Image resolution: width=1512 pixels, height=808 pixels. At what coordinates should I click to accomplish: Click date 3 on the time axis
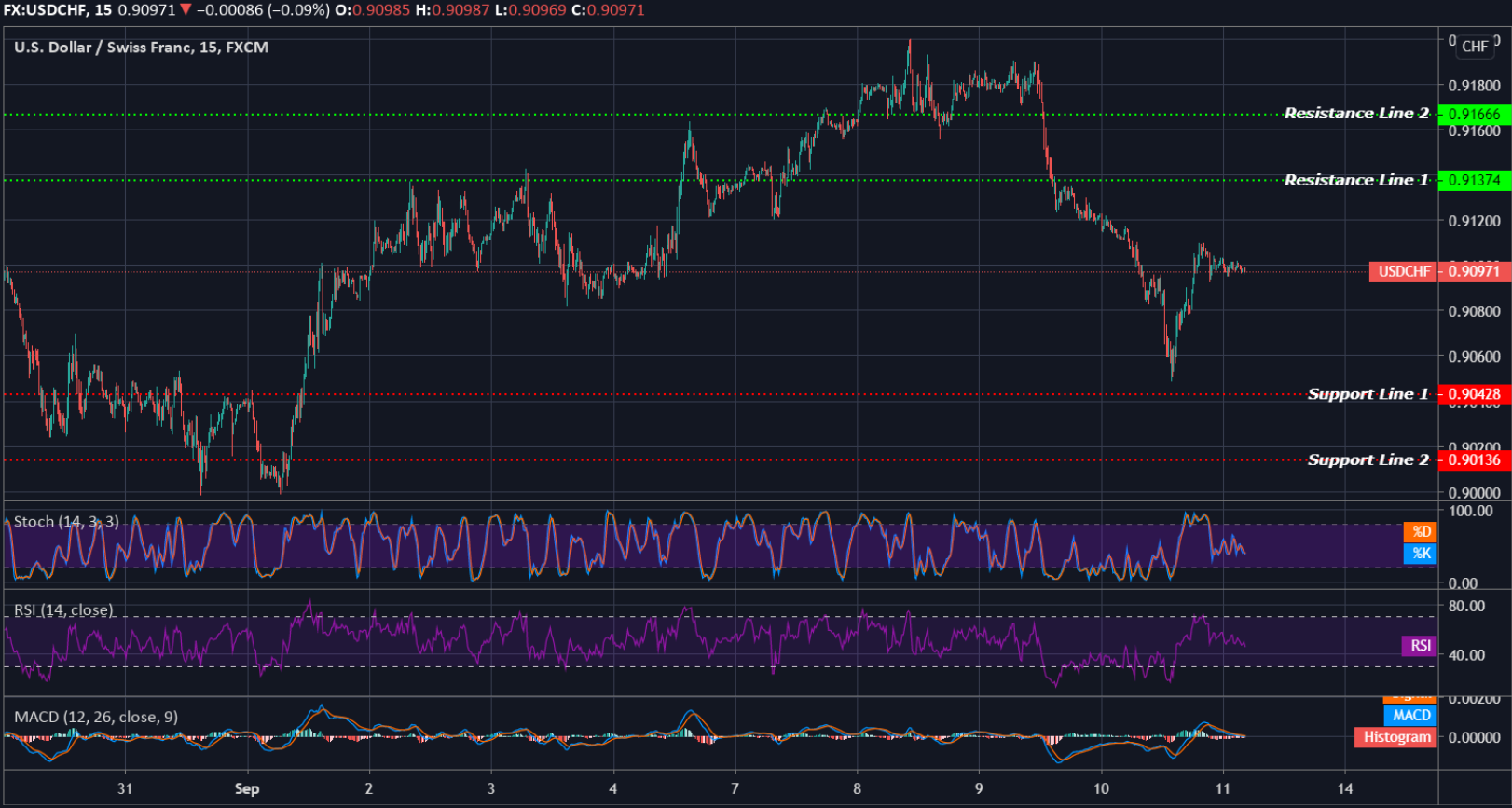[x=491, y=788]
